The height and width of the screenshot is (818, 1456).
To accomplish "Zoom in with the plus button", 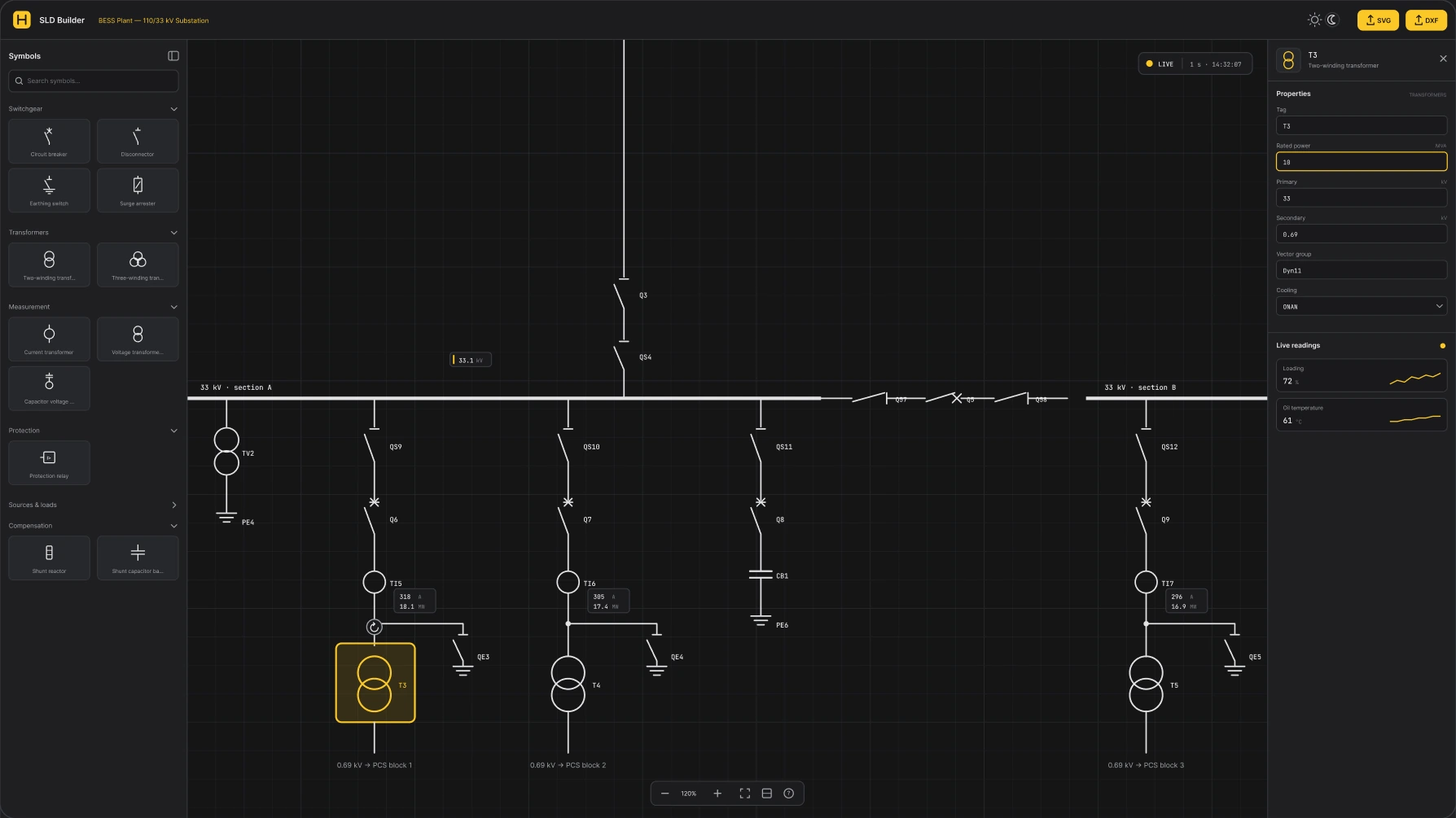I will 717,794.
